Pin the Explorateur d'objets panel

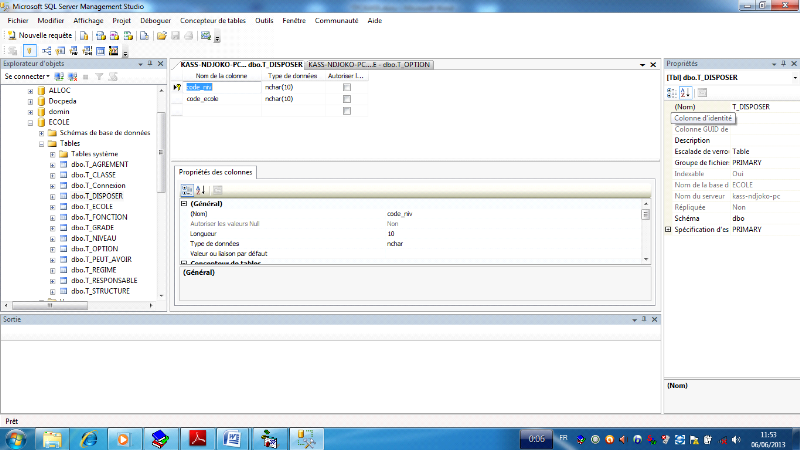pyautogui.click(x=150, y=64)
